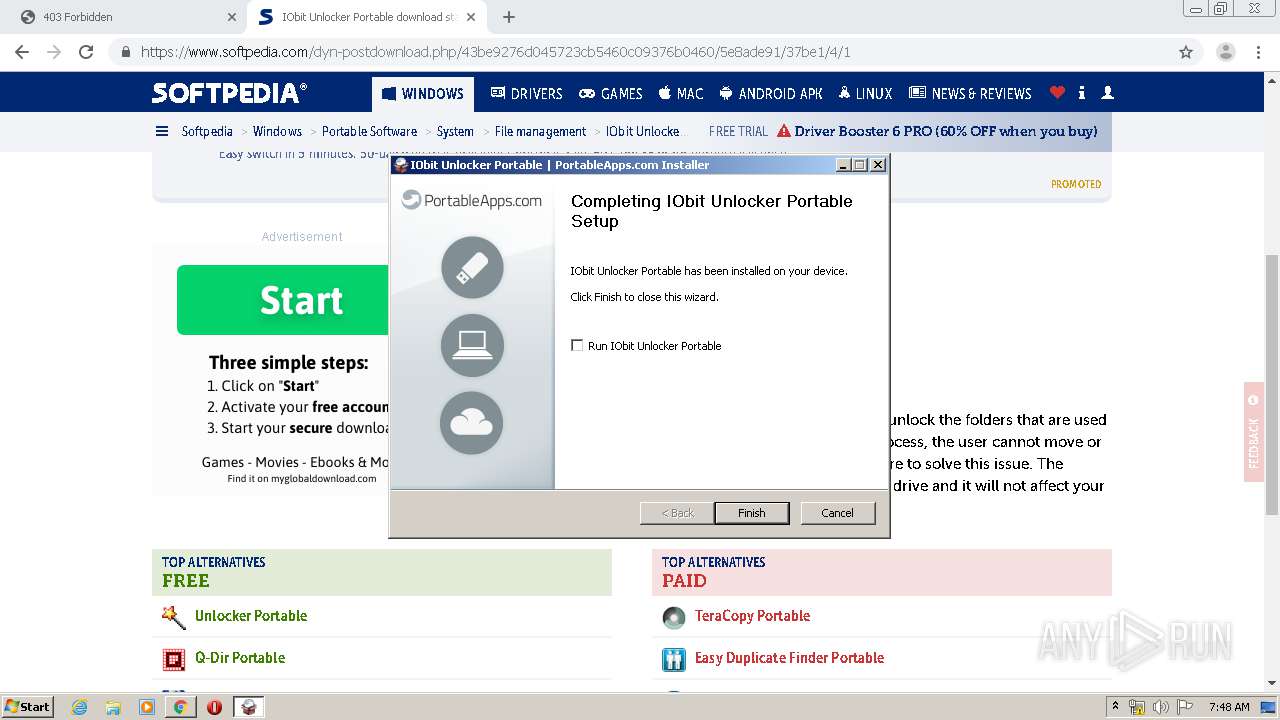Click Portable Software breadcrumb link
The image size is (1280, 720).
369,131
